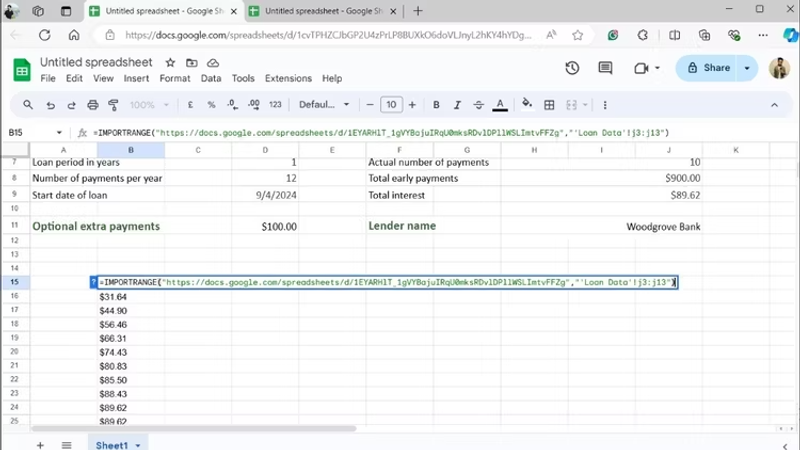Open the font family dropdown
Screen dimensions: 800x450
click(x=321, y=105)
